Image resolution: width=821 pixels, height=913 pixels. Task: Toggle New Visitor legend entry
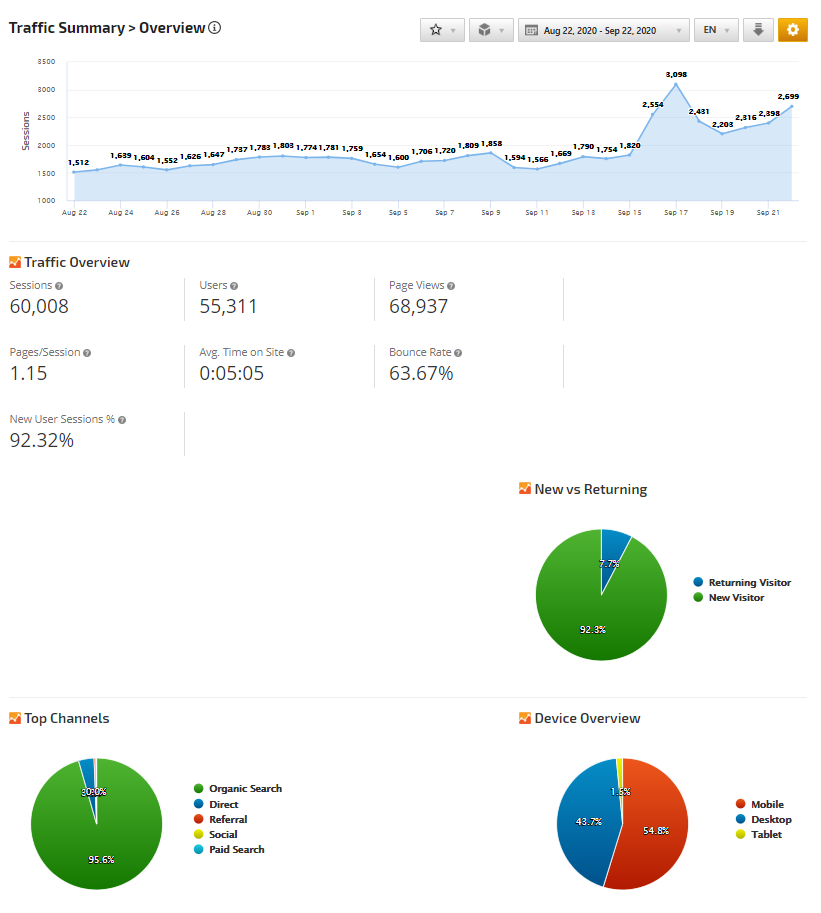point(728,597)
